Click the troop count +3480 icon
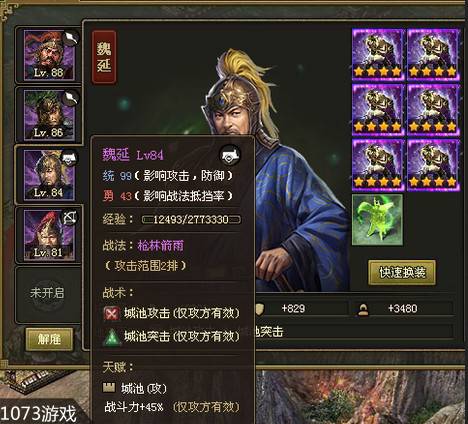Image resolution: width=468 pixels, height=424 pixels. click(363, 309)
